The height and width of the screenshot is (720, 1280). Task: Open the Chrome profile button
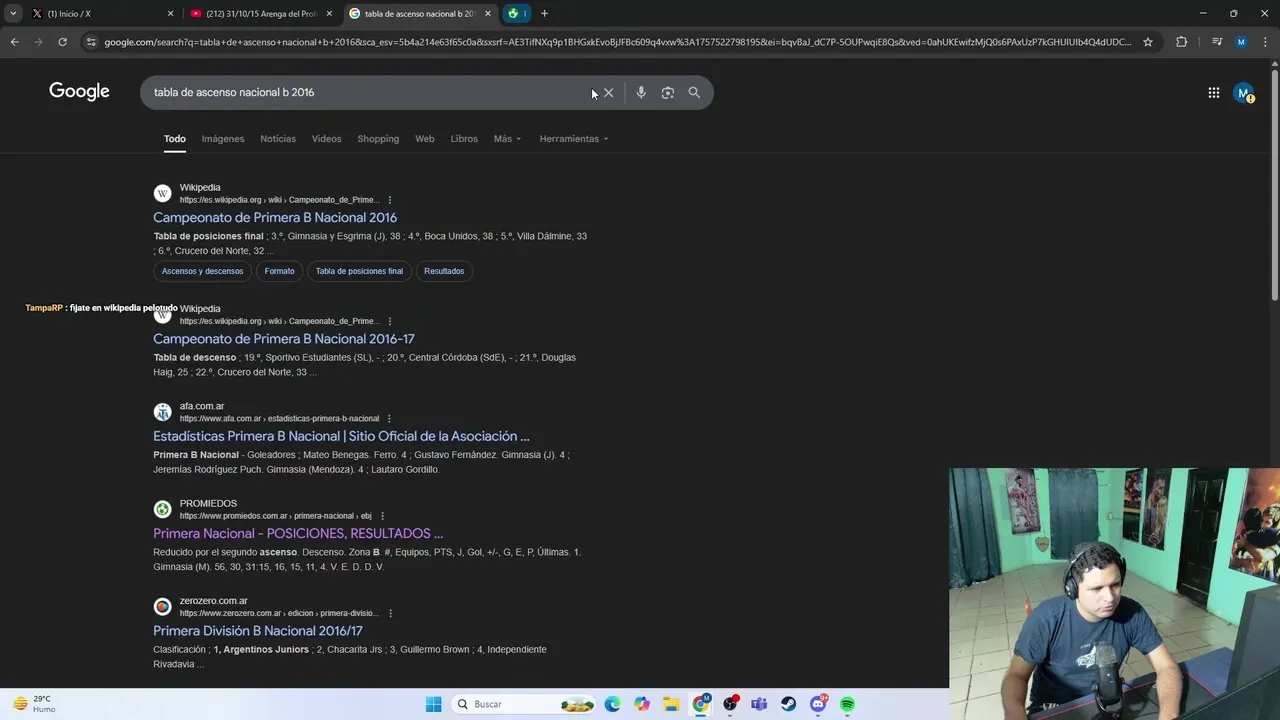1241,42
